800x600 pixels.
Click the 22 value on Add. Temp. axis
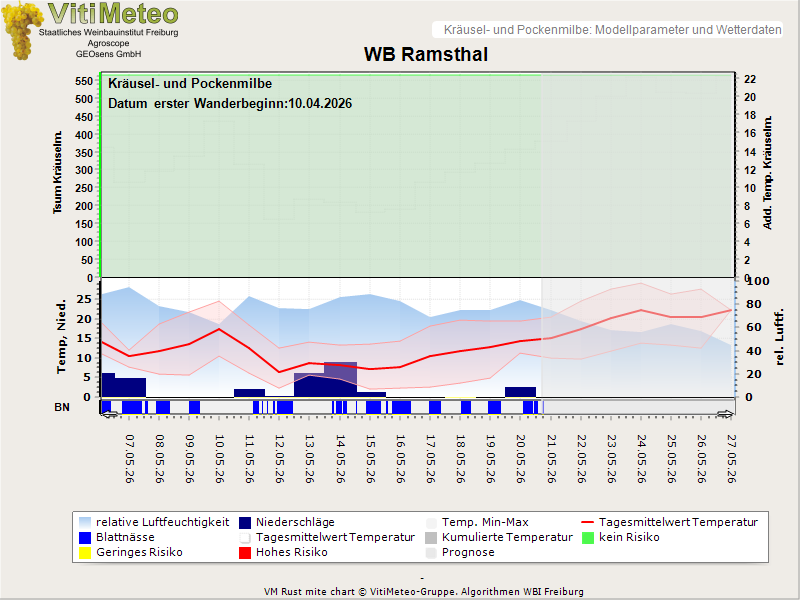pos(749,79)
